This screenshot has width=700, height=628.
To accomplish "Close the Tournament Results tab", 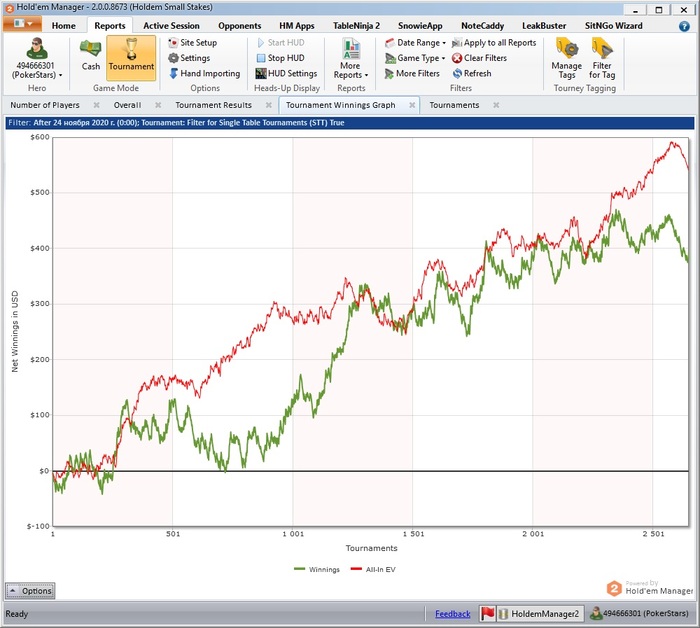I will (269, 105).
